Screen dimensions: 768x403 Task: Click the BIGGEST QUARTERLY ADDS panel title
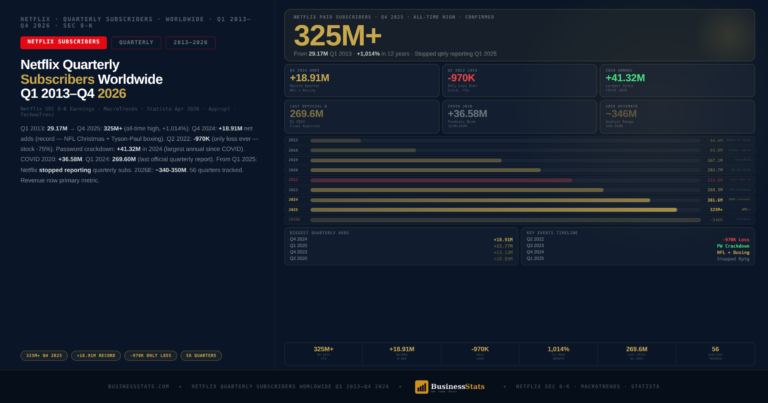319,233
